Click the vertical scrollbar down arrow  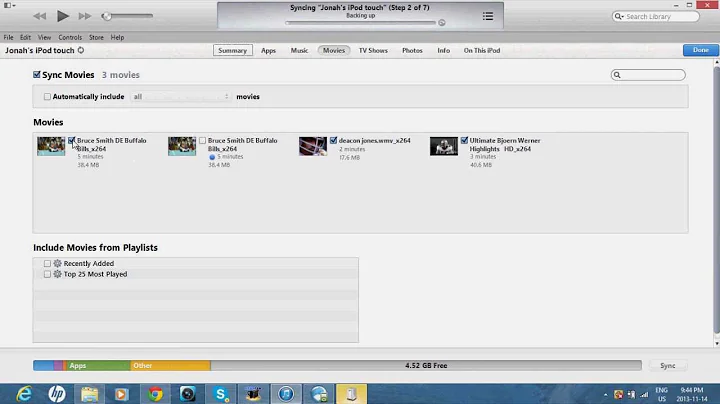[716, 343]
